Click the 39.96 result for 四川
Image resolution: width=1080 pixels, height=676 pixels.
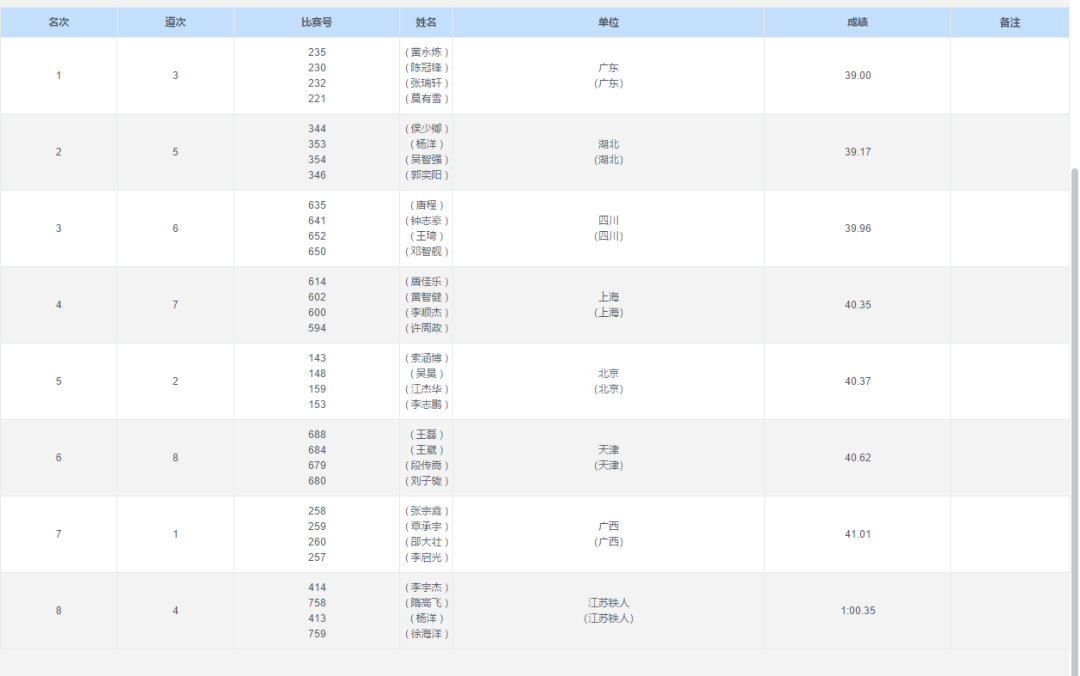click(857, 228)
